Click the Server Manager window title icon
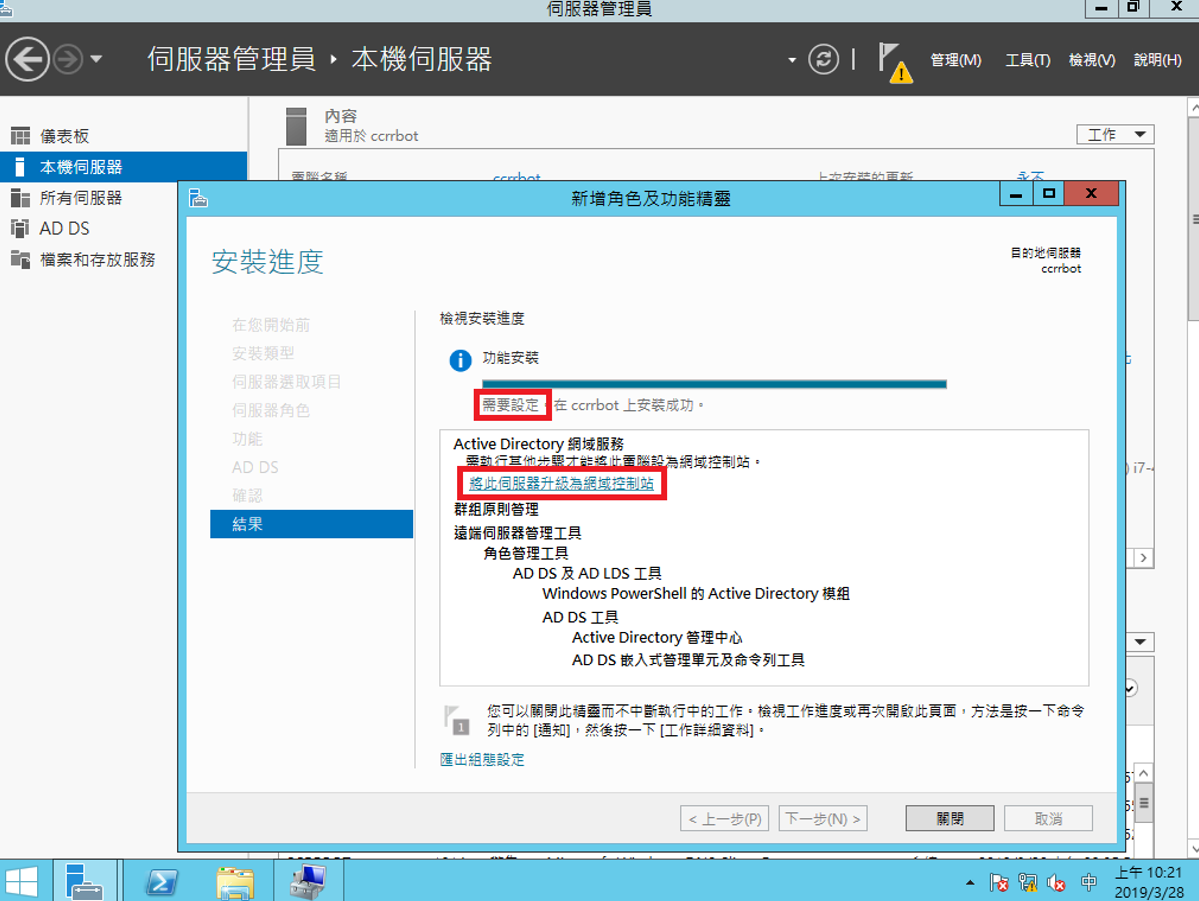This screenshot has height=901, width=1199. tap(5, 8)
